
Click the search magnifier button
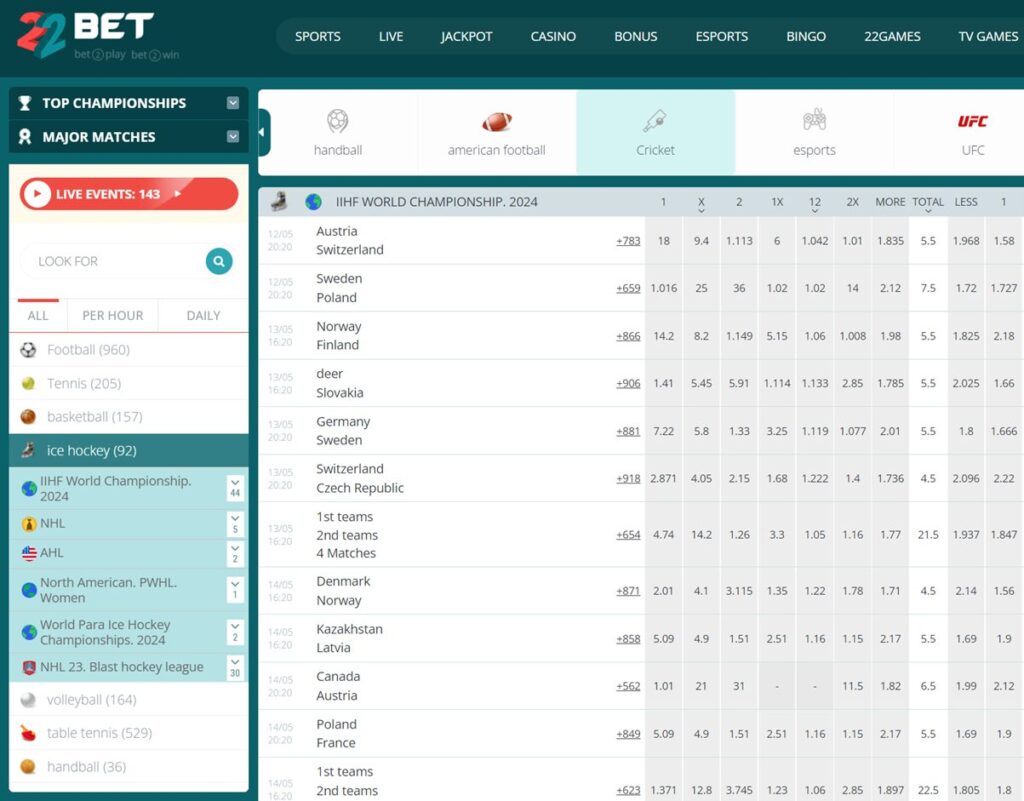(x=219, y=261)
